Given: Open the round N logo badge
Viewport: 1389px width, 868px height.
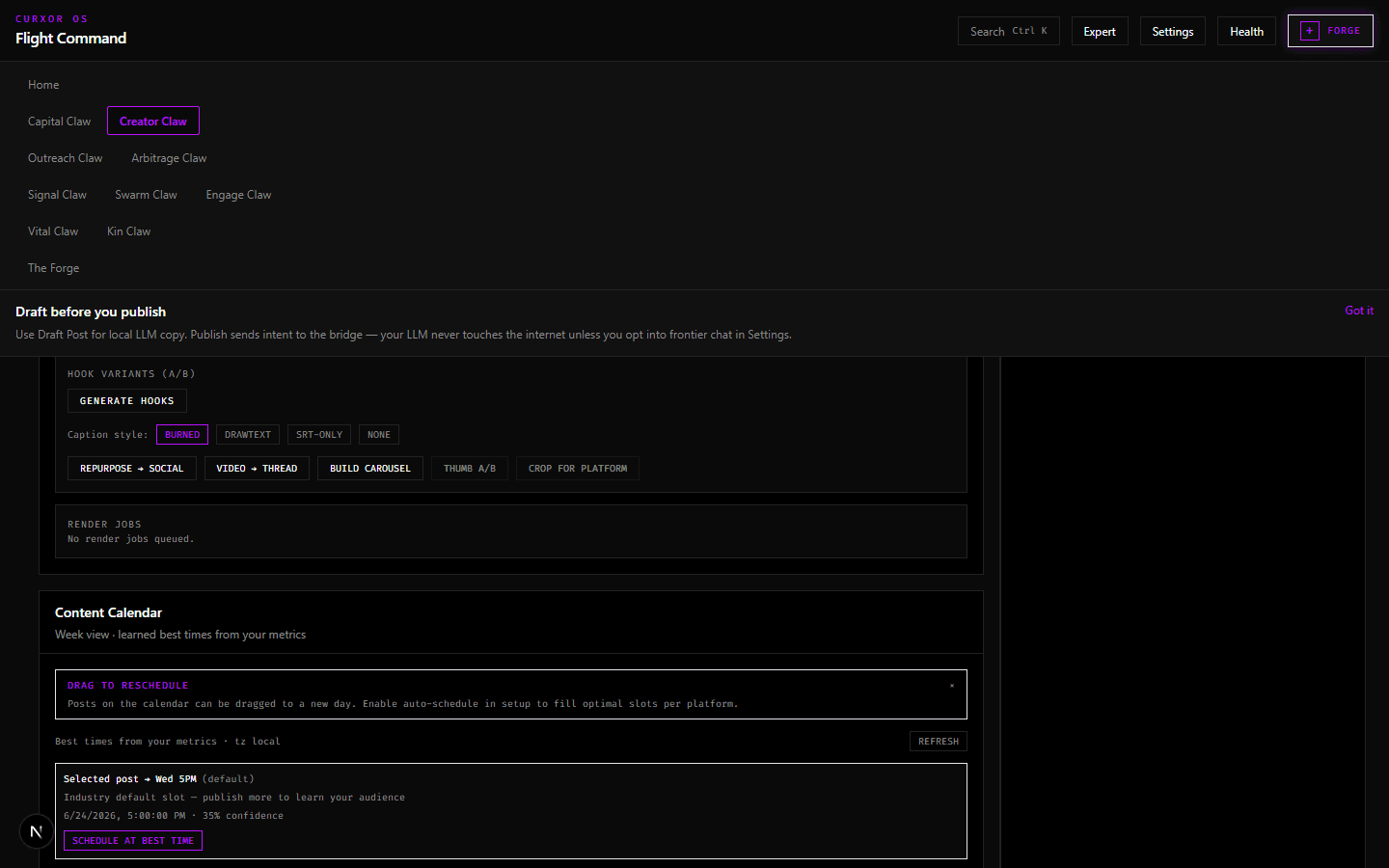Looking at the screenshot, I should click(x=36, y=830).
